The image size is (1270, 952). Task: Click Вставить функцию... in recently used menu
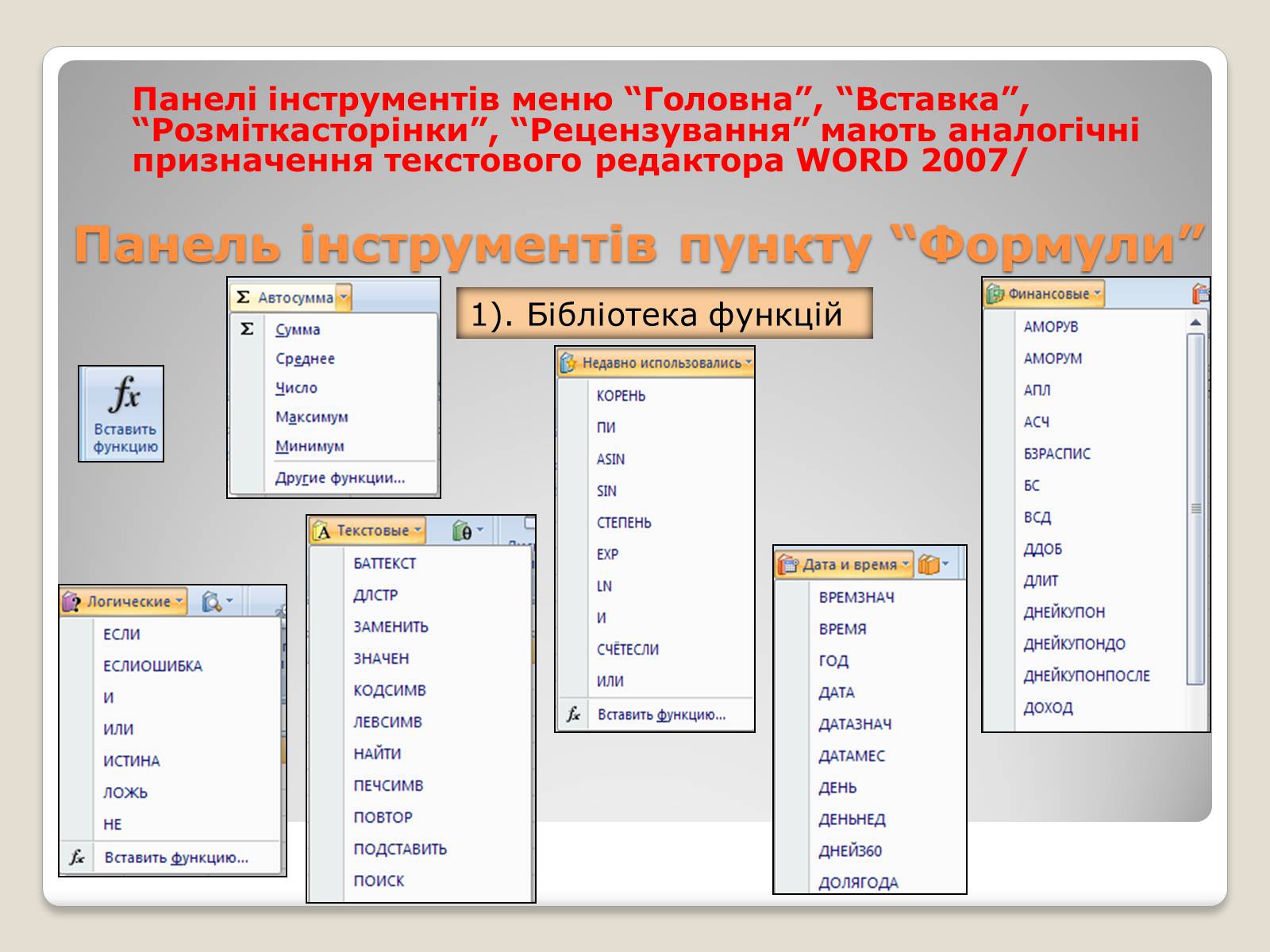pos(661,715)
